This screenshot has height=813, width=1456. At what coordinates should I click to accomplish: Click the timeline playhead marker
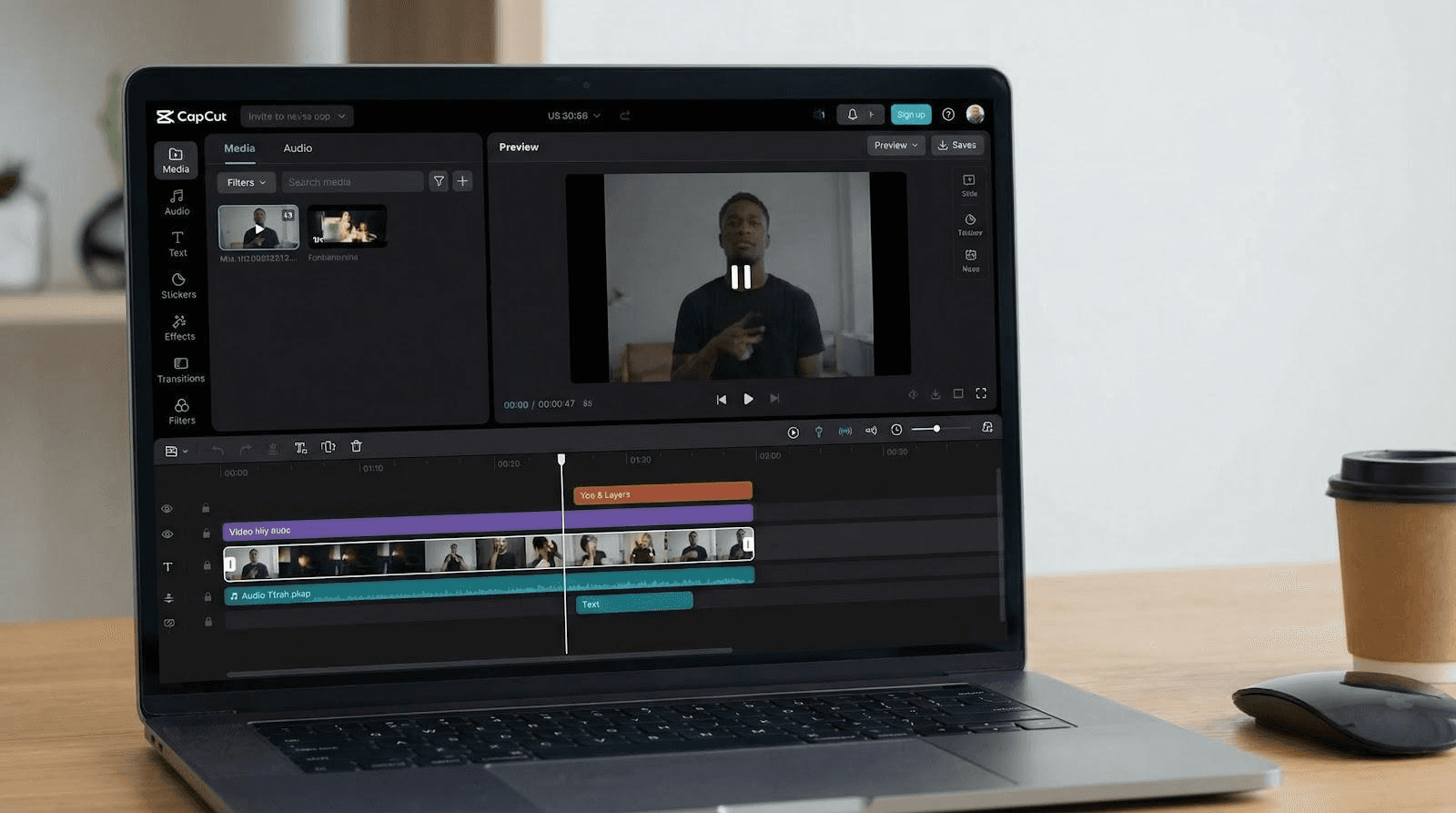(561, 460)
